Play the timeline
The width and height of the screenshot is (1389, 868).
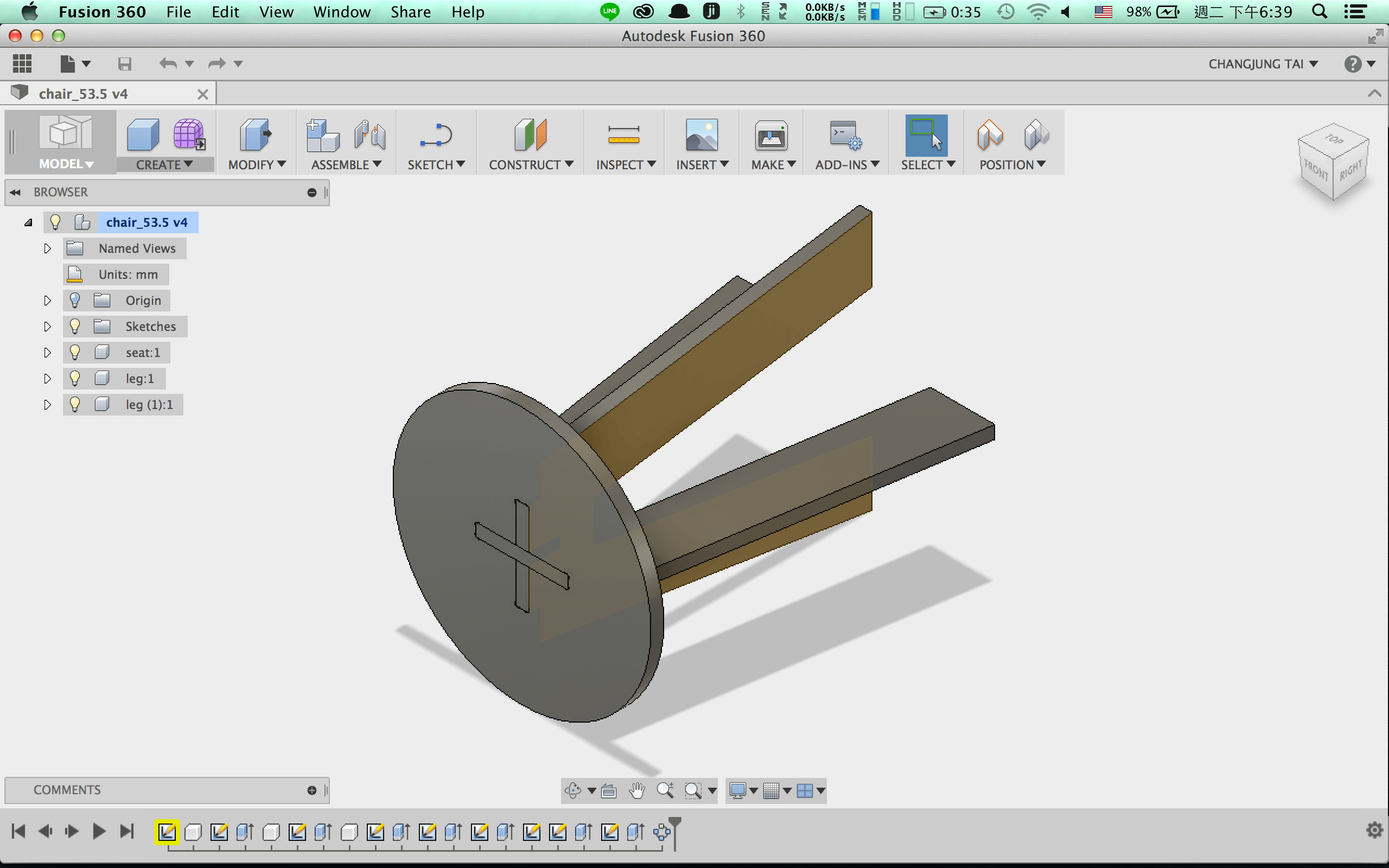click(x=99, y=831)
